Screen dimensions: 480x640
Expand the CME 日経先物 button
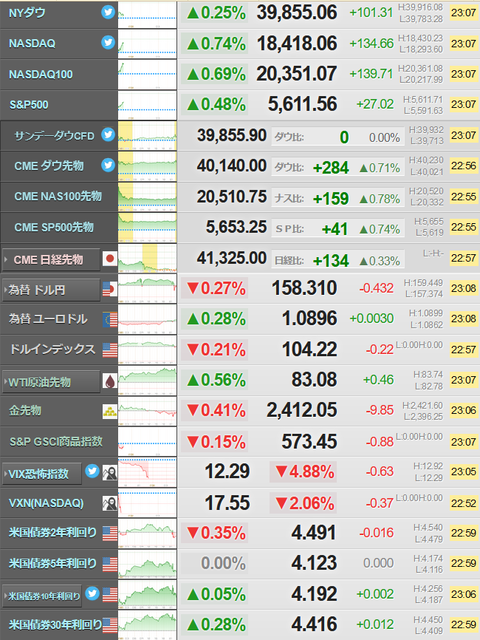tap(51, 260)
